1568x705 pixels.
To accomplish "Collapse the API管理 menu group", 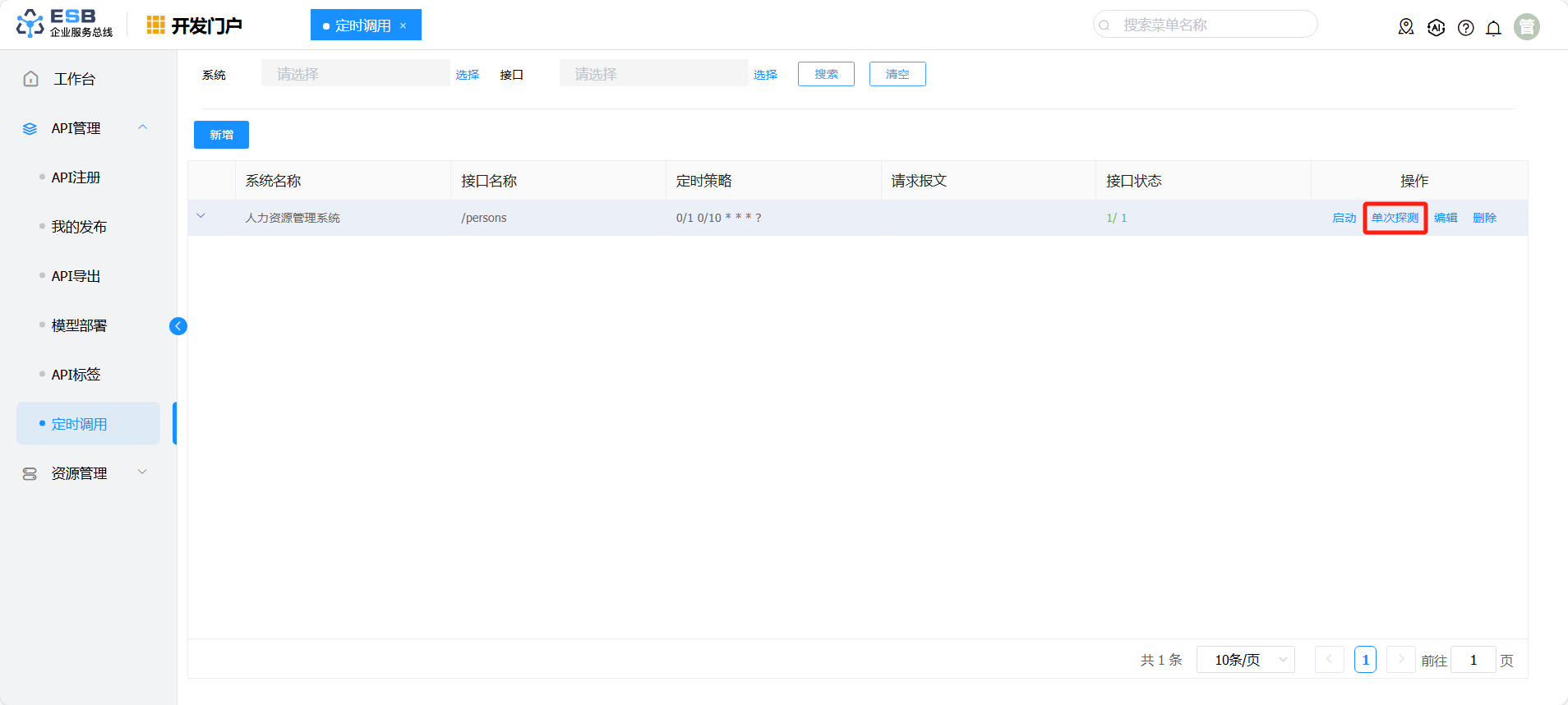I will point(142,127).
